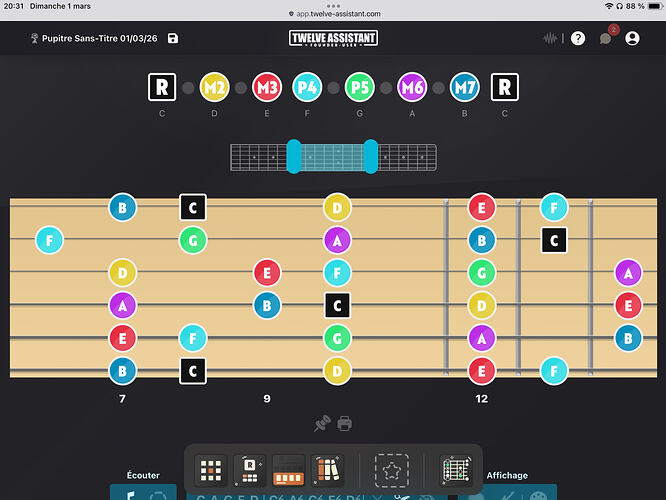Click the Pupitre Sans-Titre title
This screenshot has width=666, height=500.
(99, 38)
